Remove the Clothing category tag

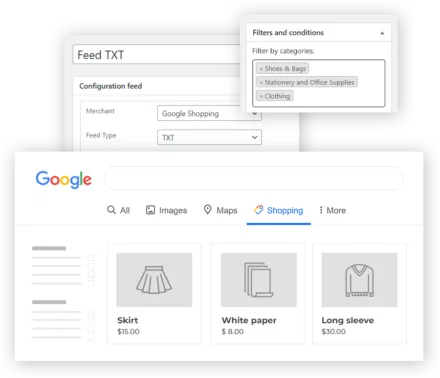pos(261,96)
